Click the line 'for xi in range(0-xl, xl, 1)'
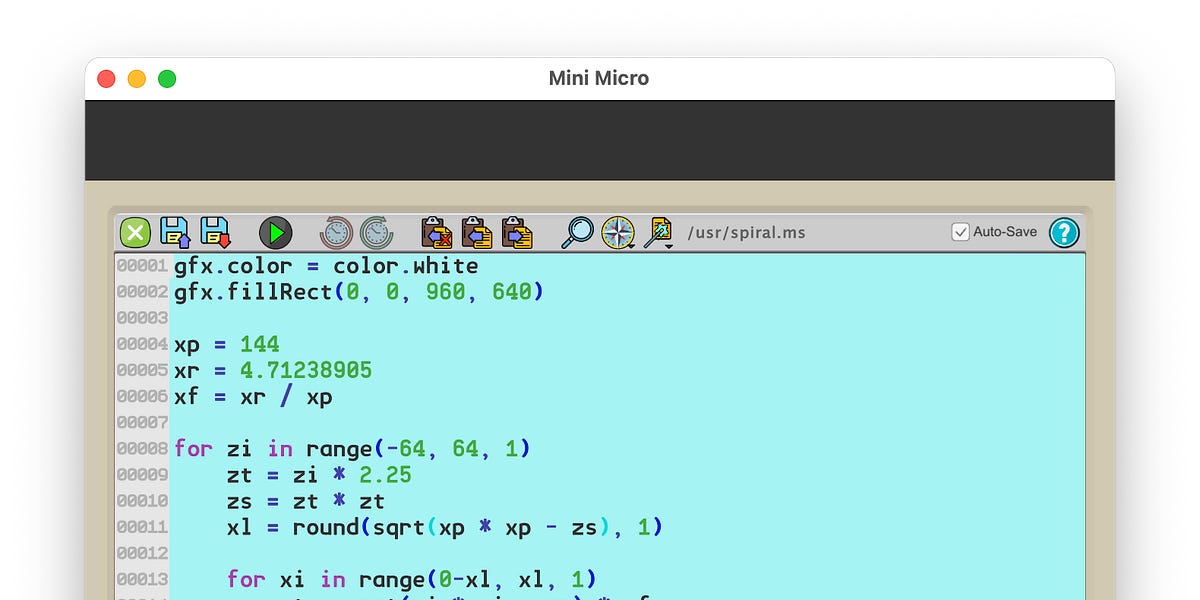 click(x=412, y=579)
